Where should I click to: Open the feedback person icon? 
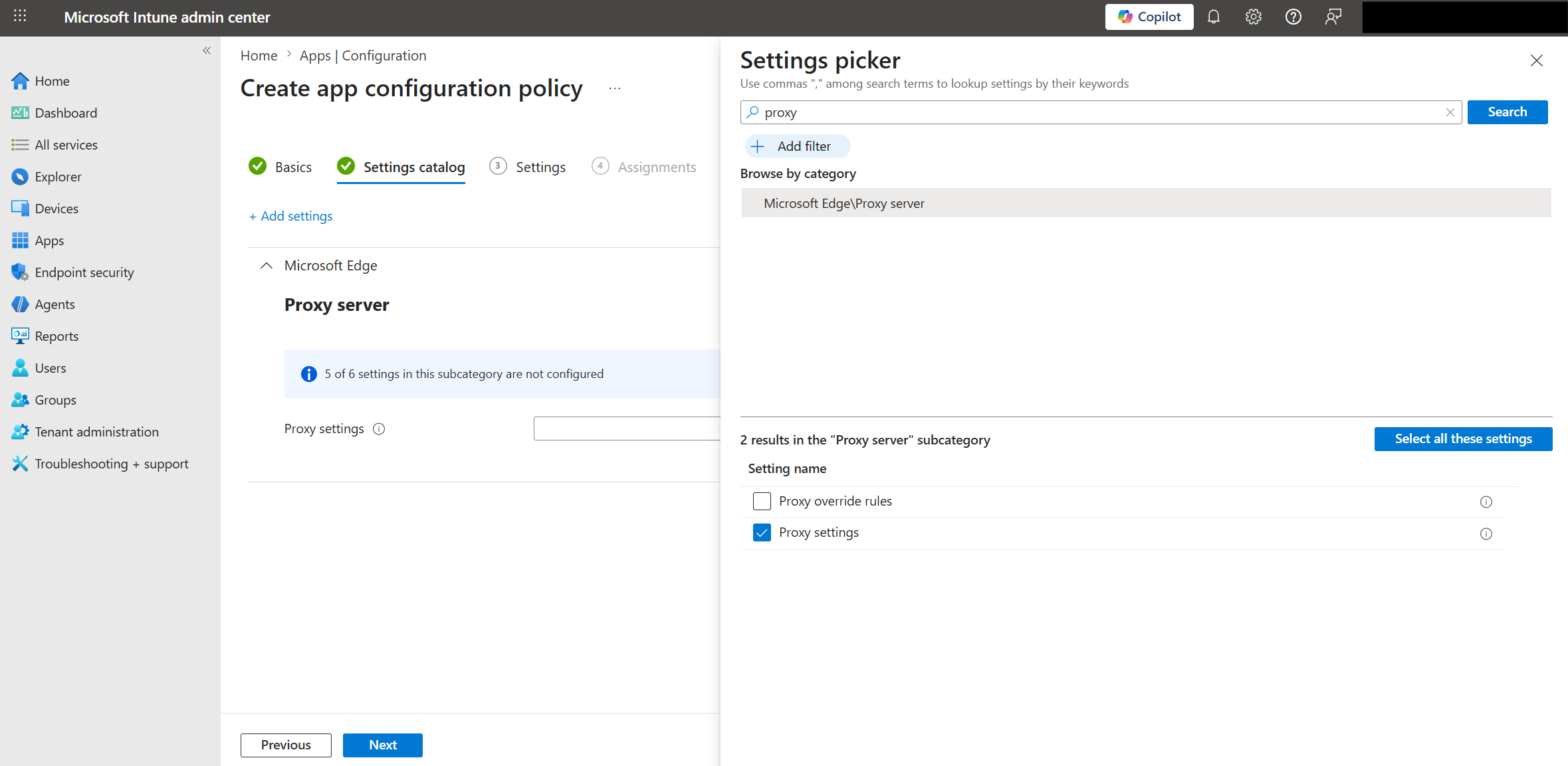(x=1333, y=17)
